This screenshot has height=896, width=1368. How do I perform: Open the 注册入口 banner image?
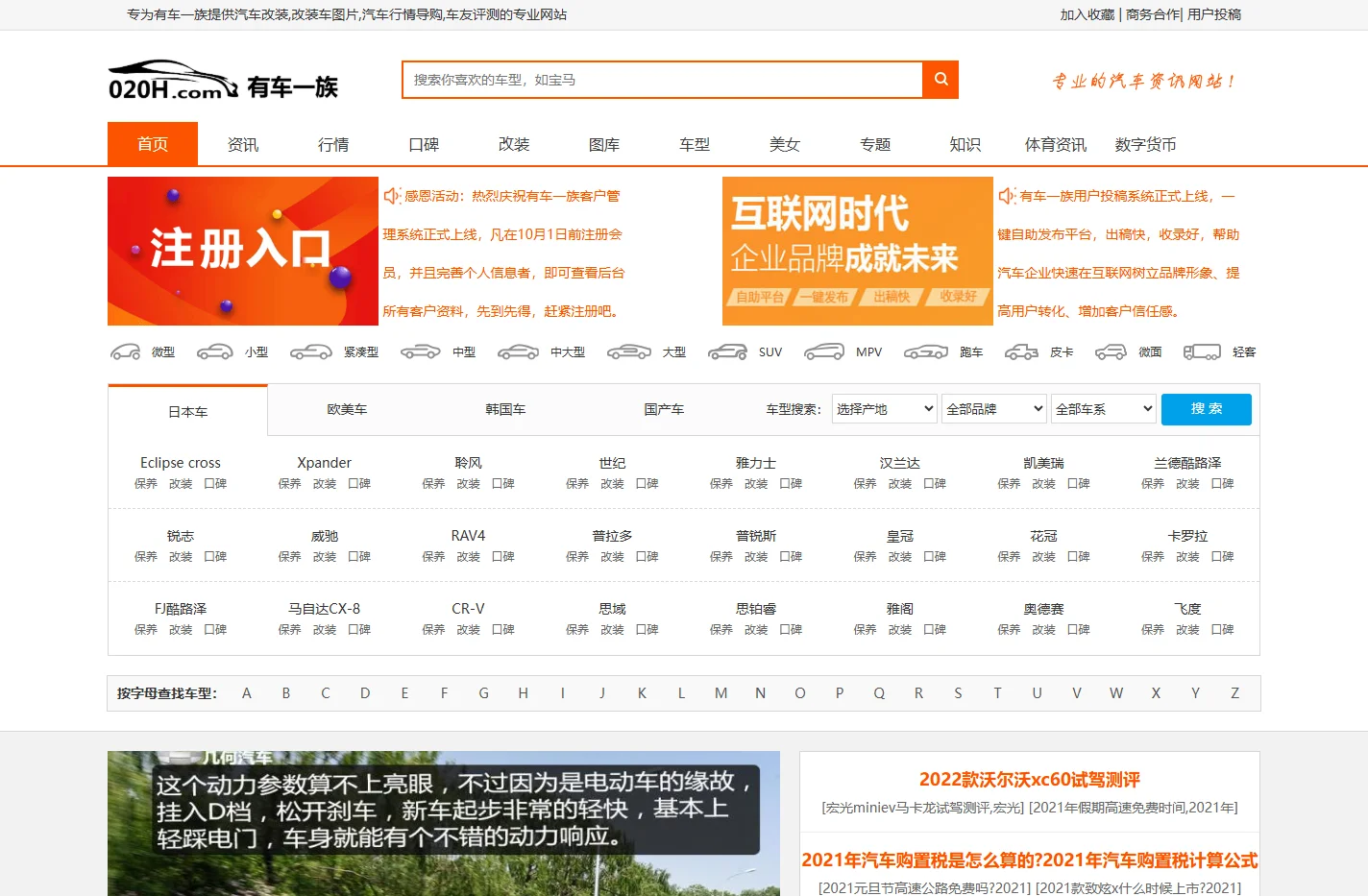pyautogui.click(x=243, y=252)
